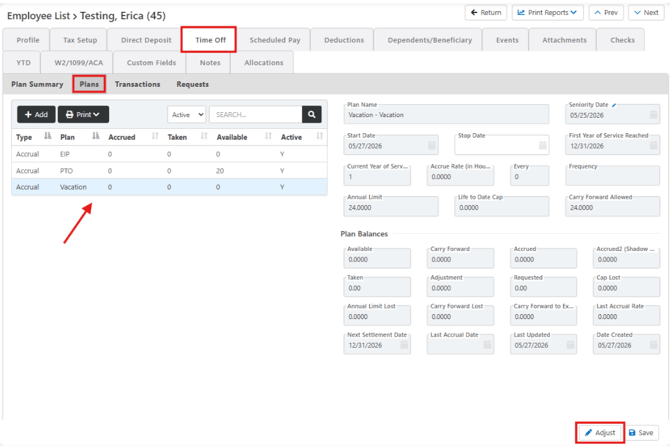This screenshot has height=448, width=670.
Task: Click the Adjust button
Action: pyautogui.click(x=600, y=433)
